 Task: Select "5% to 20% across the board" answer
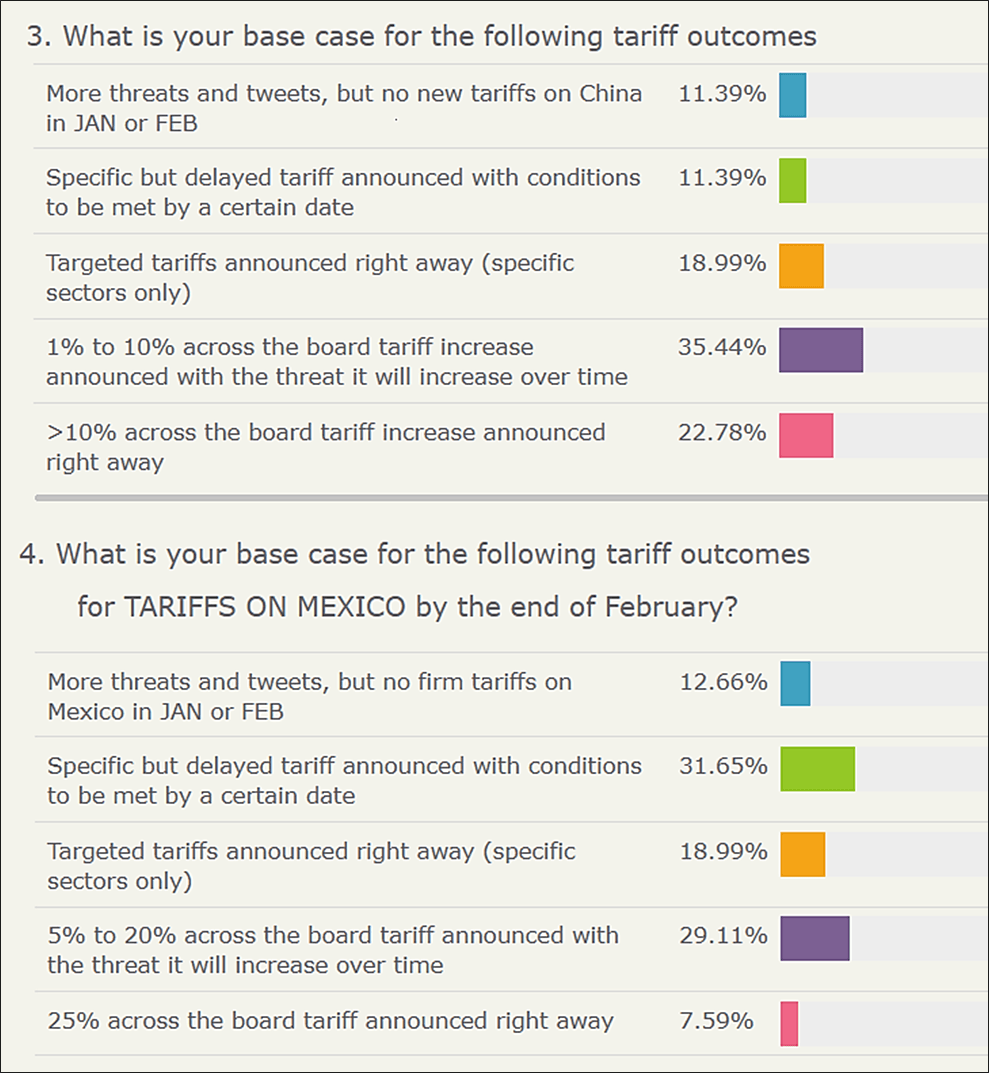333,950
